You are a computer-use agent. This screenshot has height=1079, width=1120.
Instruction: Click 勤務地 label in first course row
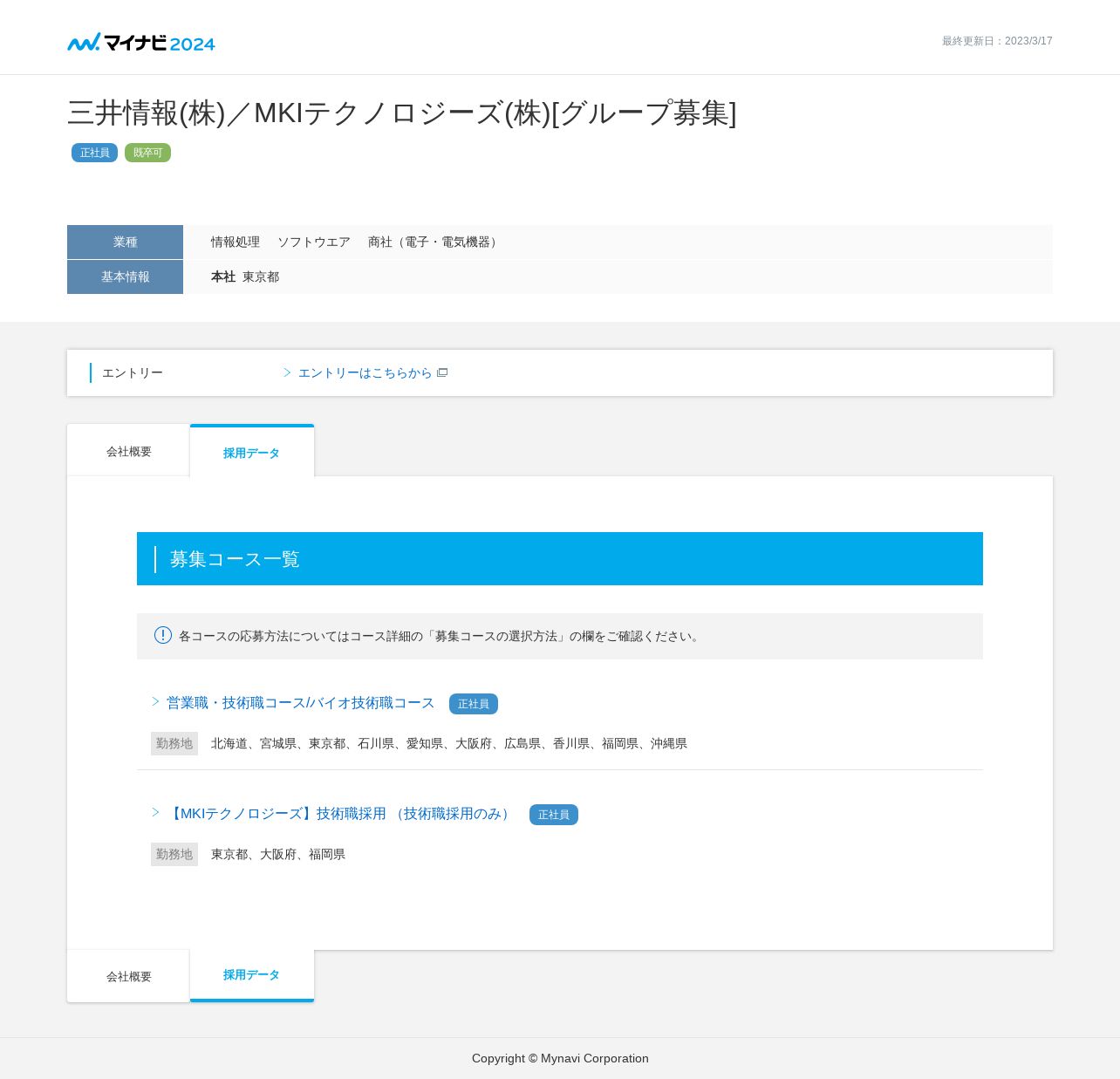[174, 743]
